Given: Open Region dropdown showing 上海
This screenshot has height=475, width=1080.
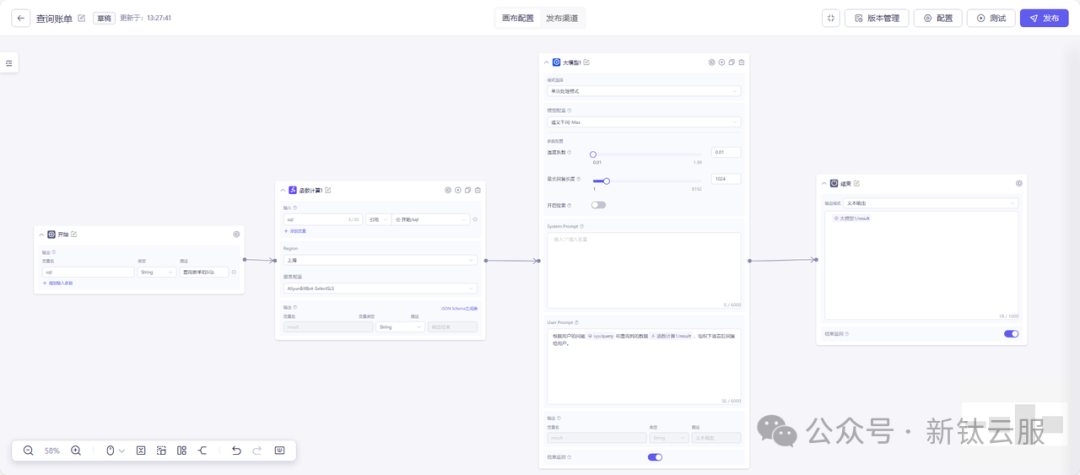Looking at the screenshot, I should [380, 260].
